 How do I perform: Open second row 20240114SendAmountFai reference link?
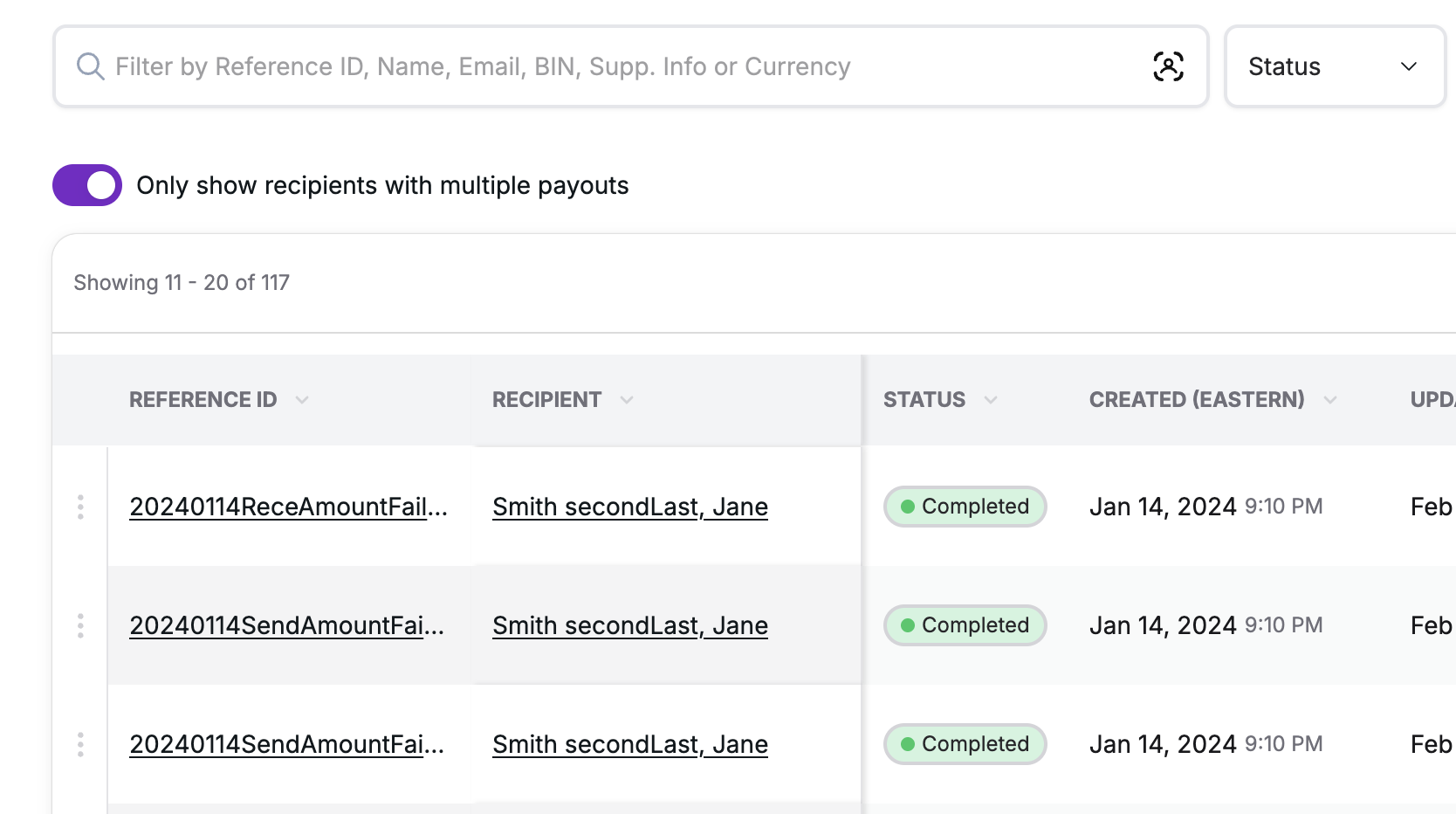[286, 625]
